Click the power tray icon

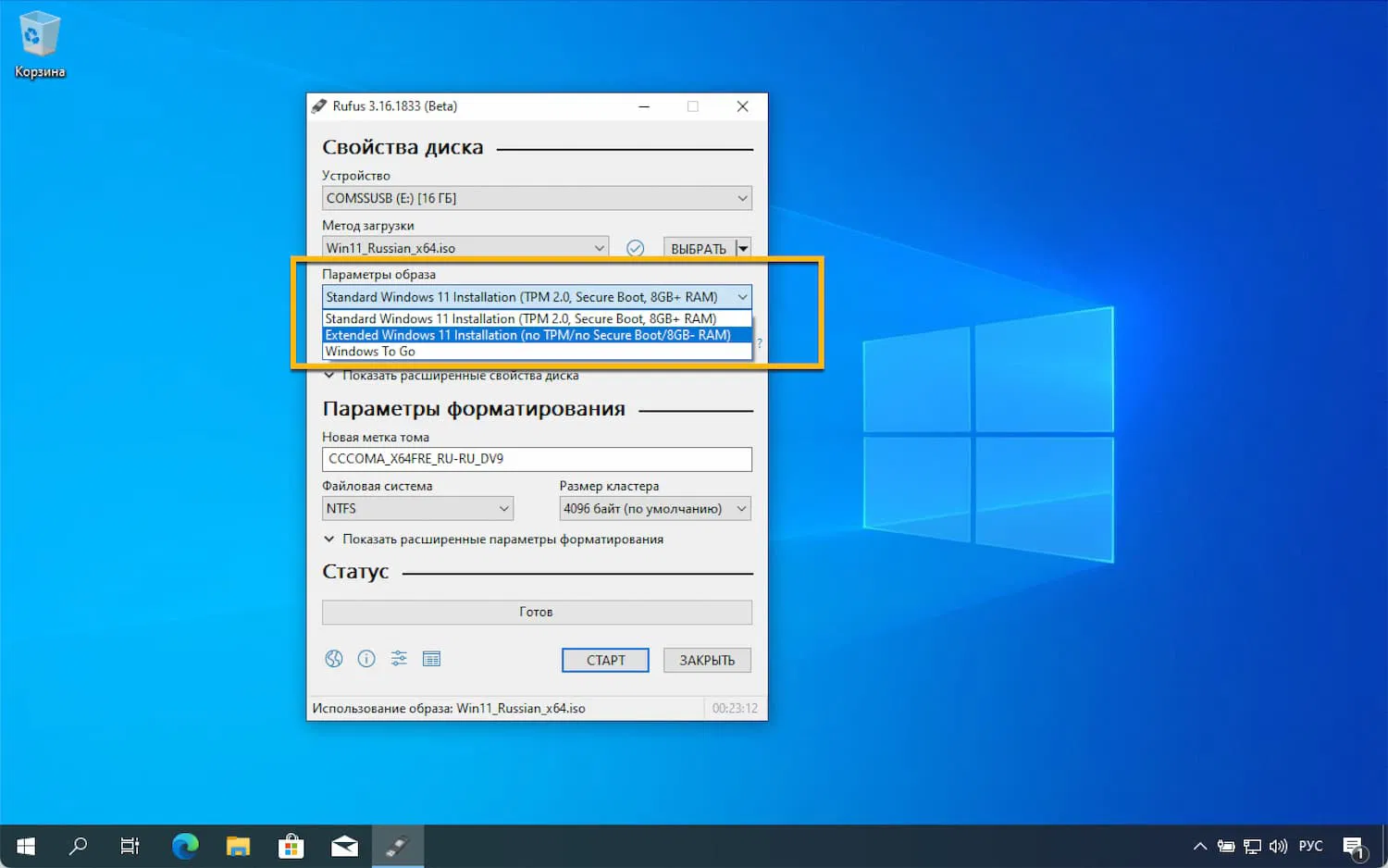[x=1226, y=846]
